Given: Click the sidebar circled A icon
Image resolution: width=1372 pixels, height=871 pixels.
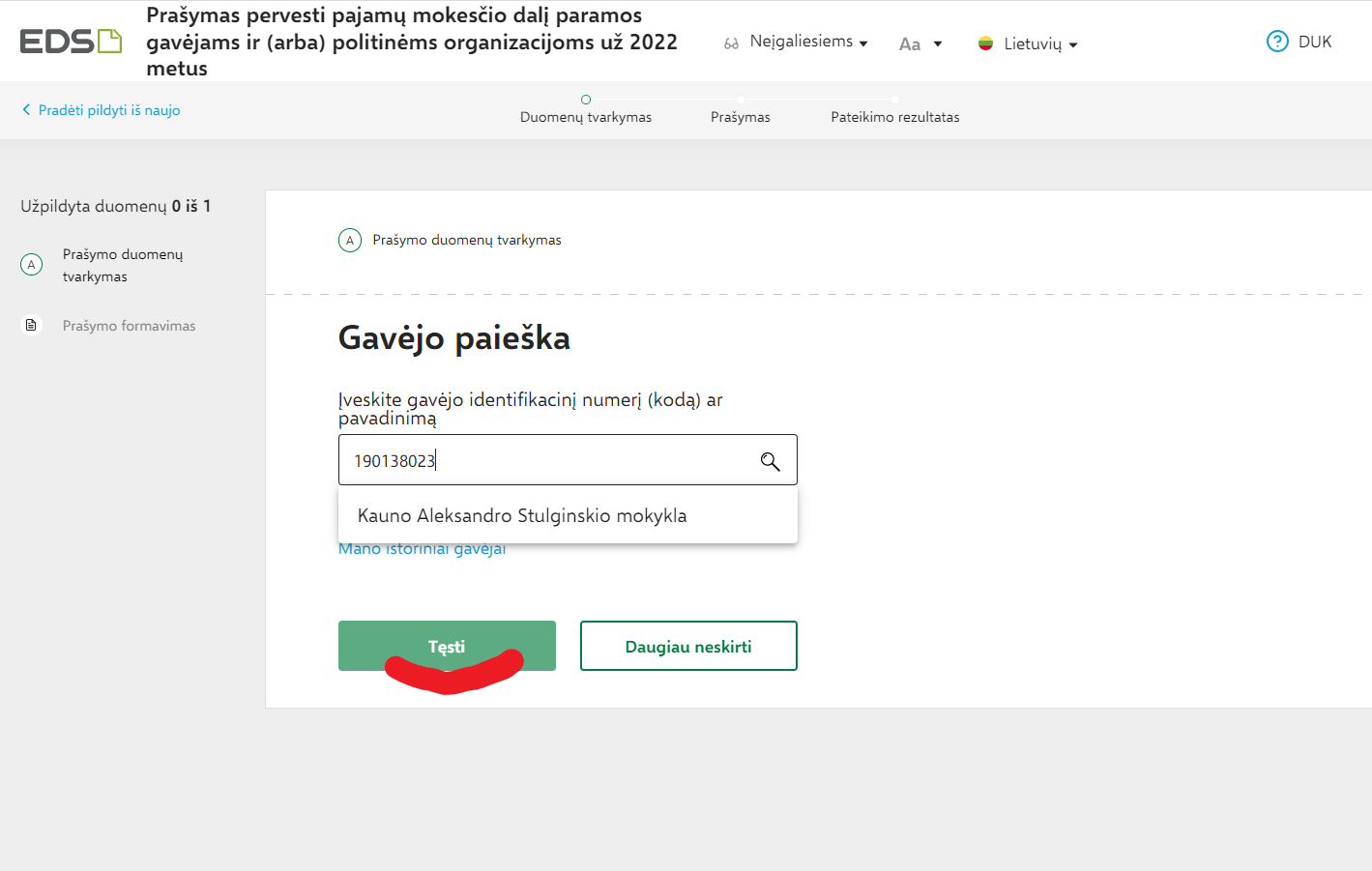Looking at the screenshot, I should 32,265.
